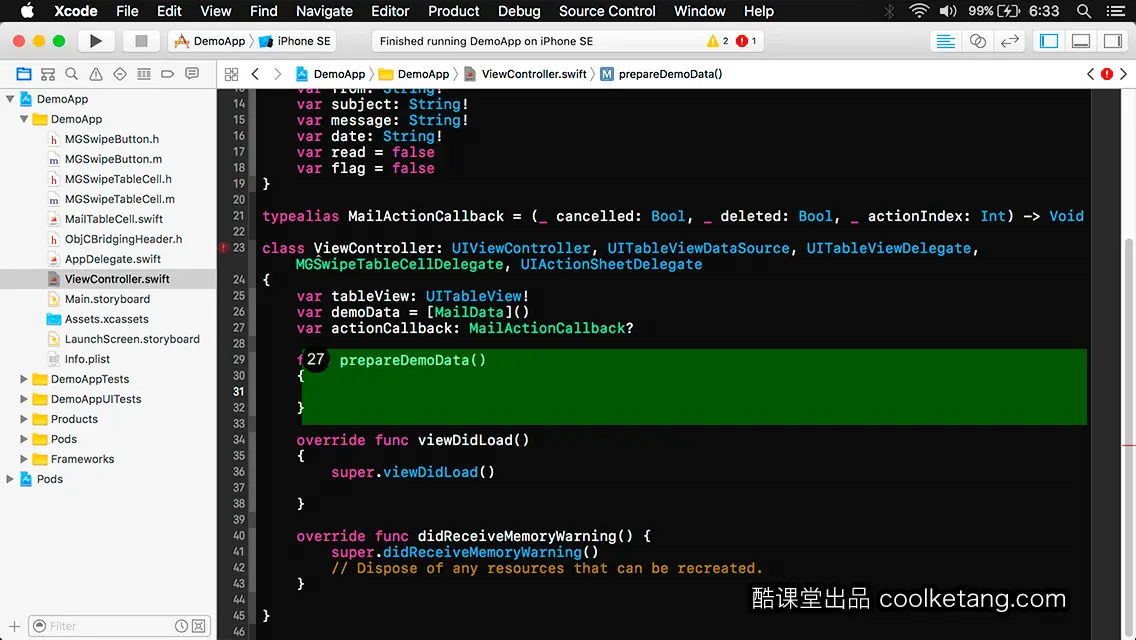Open Info.plist file

[x=87, y=359]
